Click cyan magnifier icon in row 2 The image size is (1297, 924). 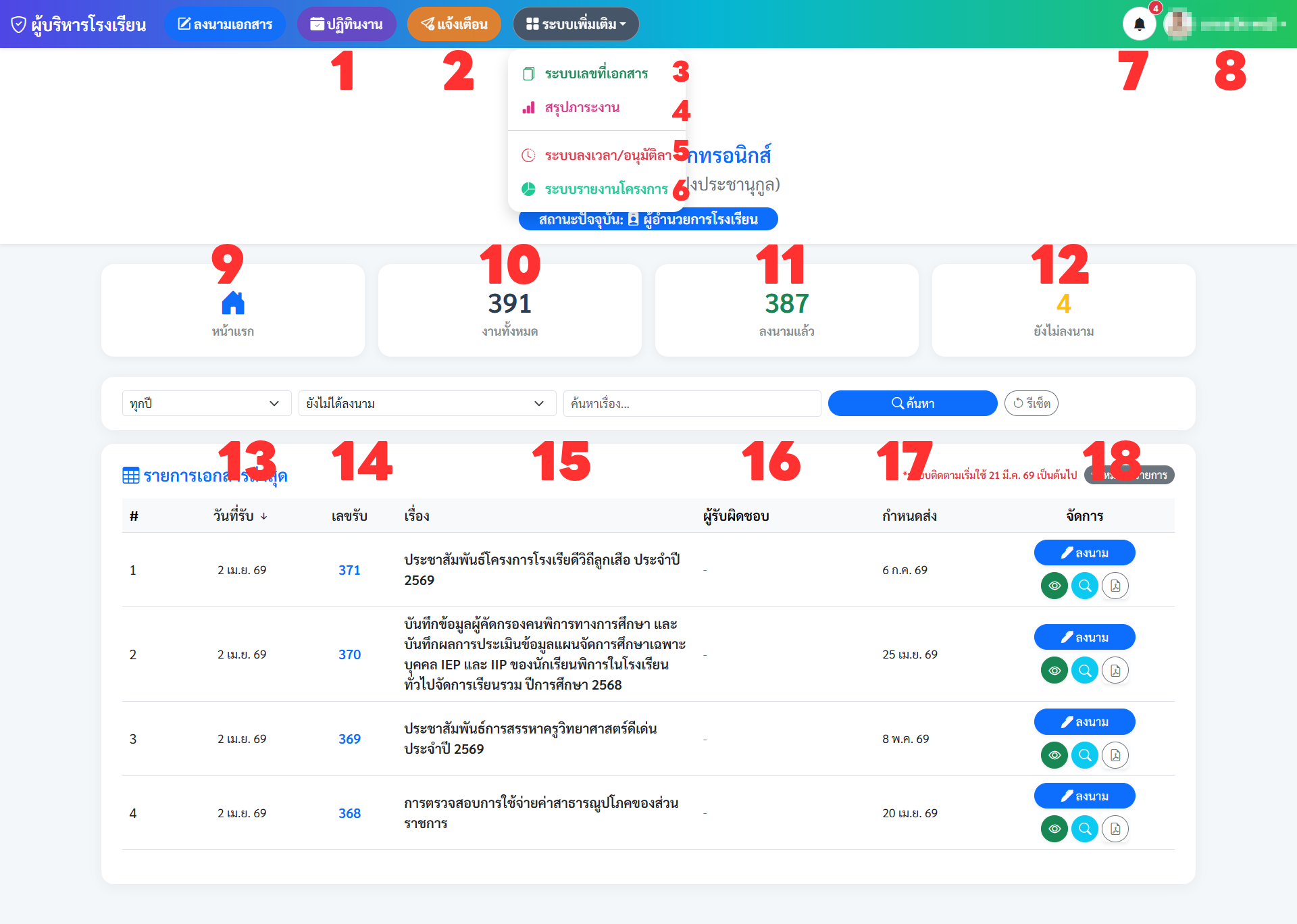1084,671
